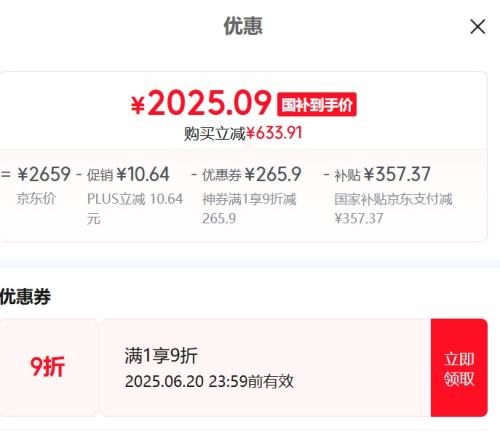Open the 补贴 ¥357.37 breakdown entry
The image size is (500, 435).
382,174
